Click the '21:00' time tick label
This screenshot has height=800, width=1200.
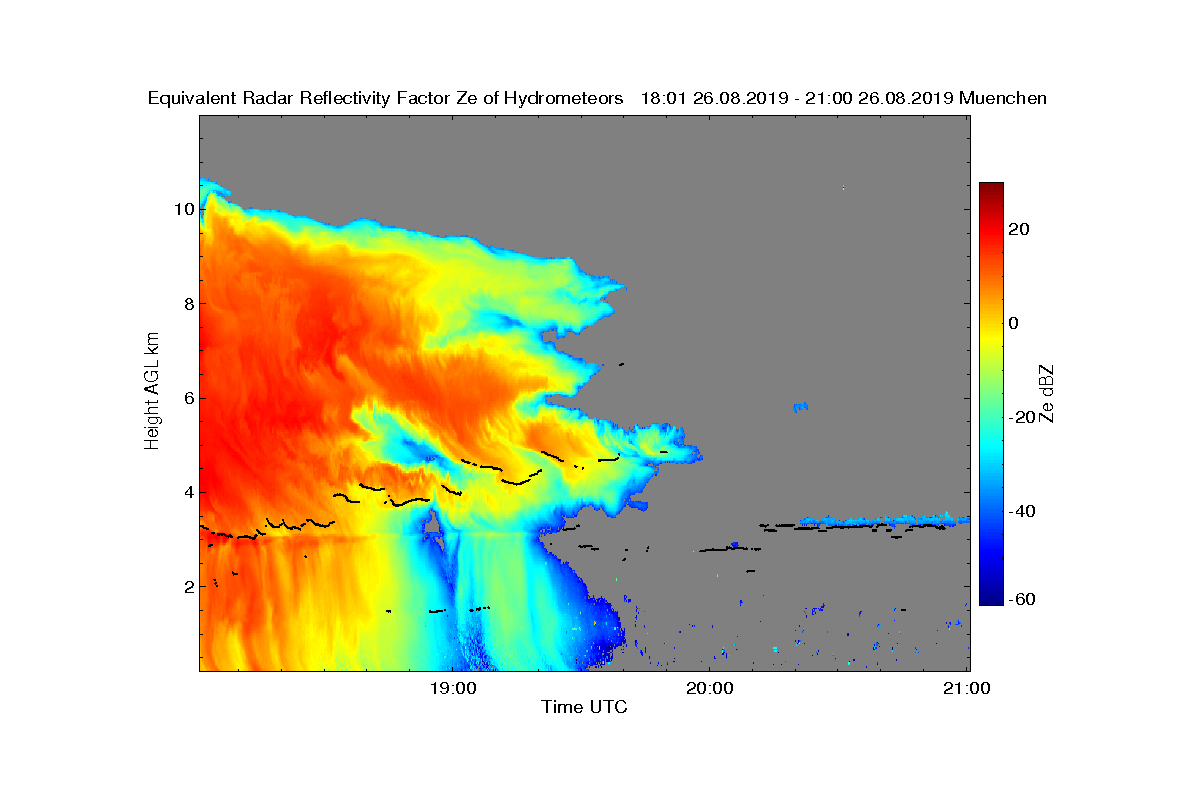click(968, 688)
